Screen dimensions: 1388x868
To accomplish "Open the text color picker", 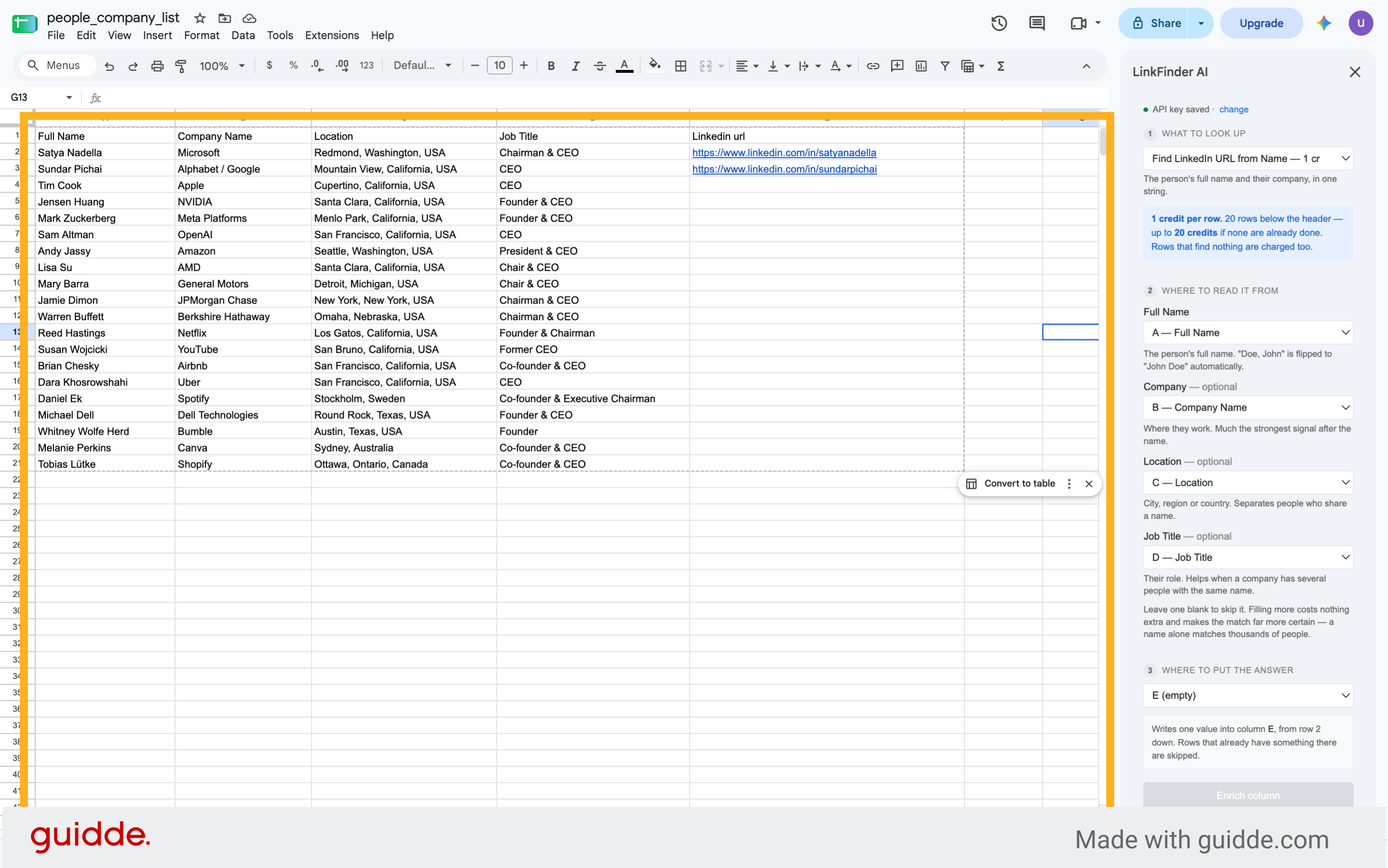I will 625,66.
